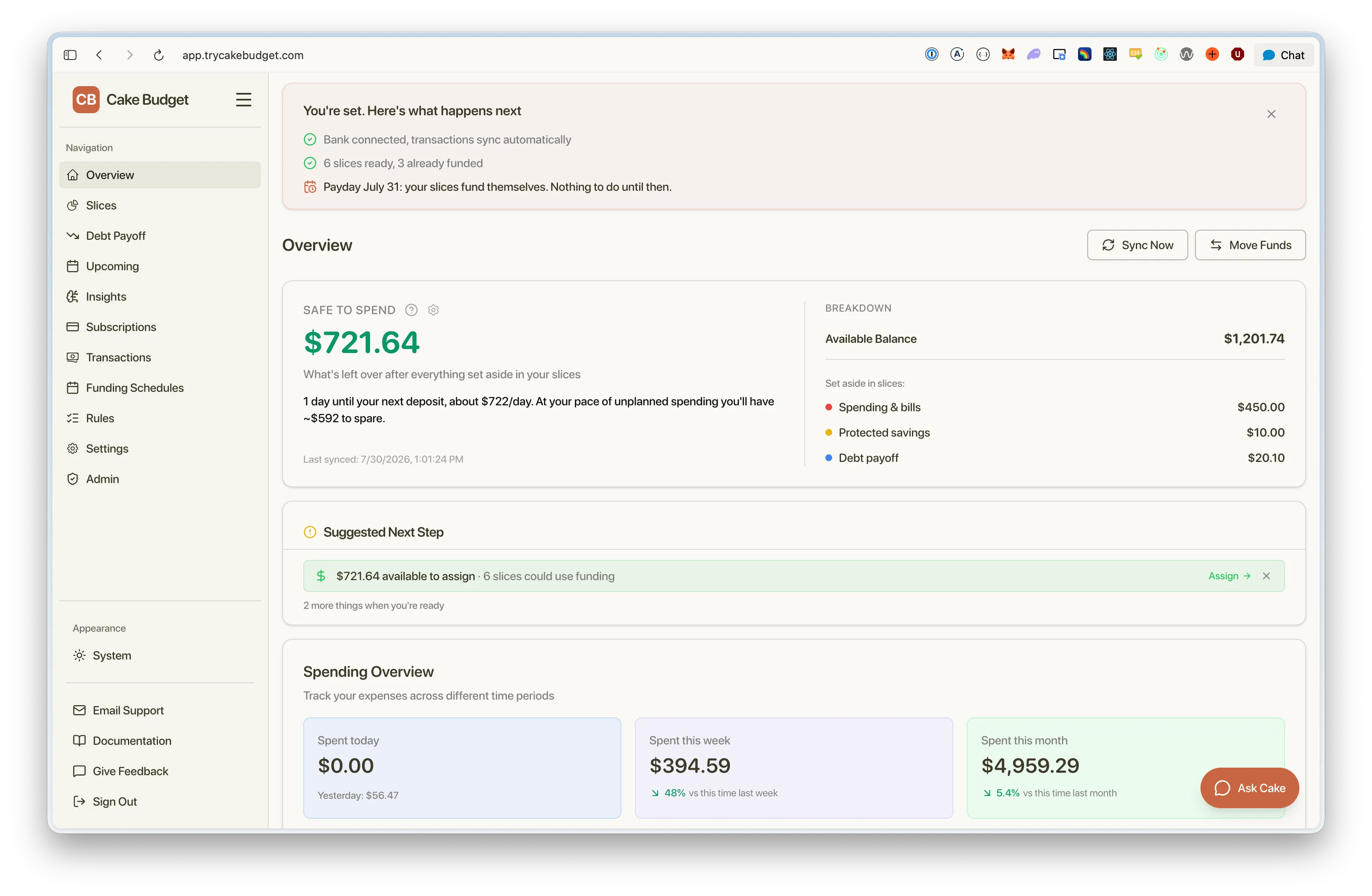Dismiss the available to assign suggestion
Screen dimensions: 1372x896
click(x=1266, y=576)
